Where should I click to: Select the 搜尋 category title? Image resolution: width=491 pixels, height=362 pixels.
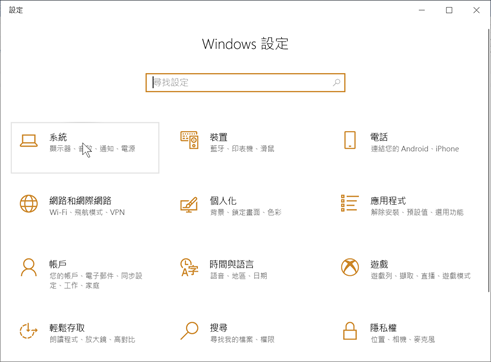[219, 328]
